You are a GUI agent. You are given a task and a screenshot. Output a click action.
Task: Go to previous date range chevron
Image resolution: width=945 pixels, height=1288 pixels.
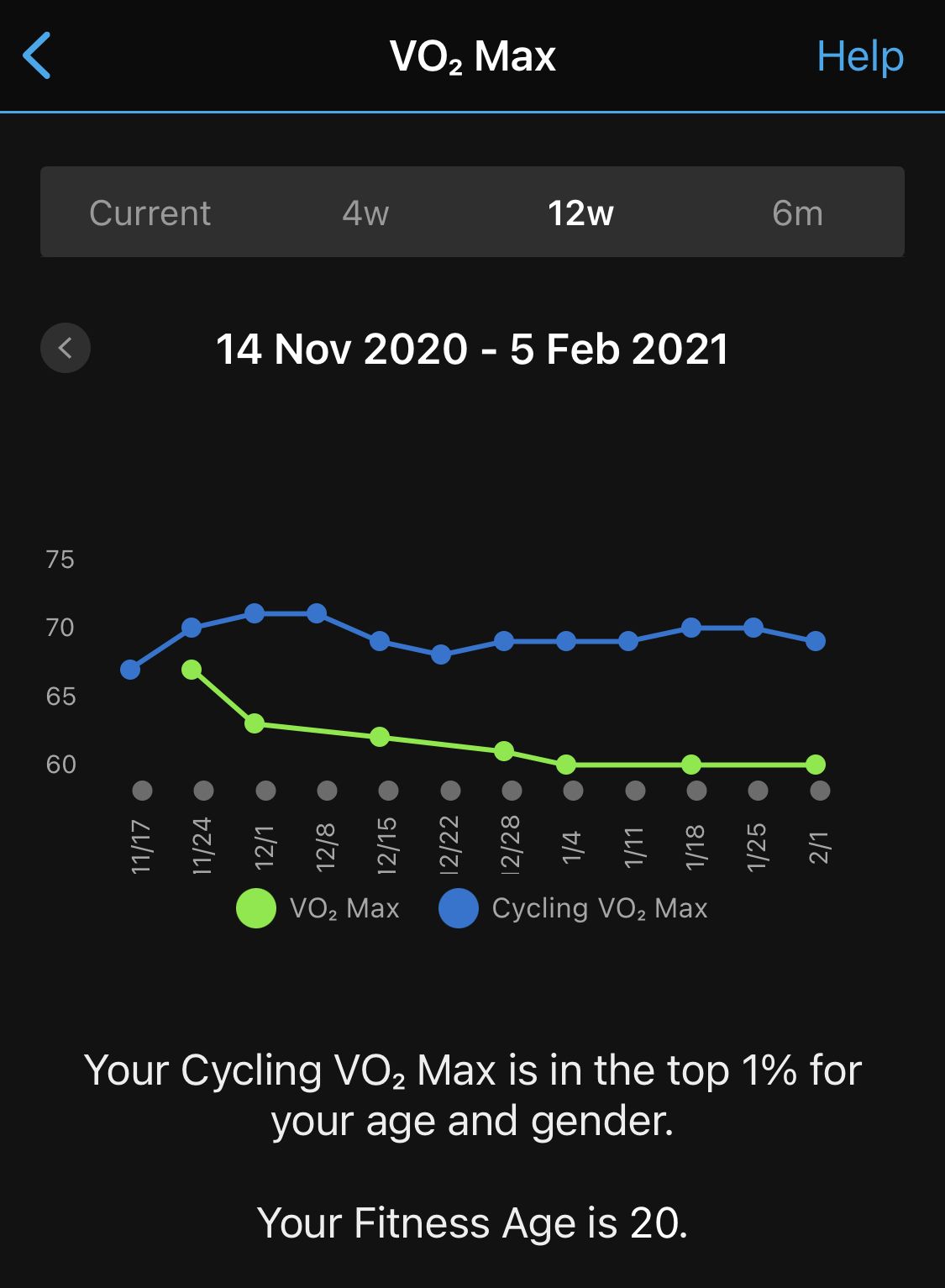[66, 348]
